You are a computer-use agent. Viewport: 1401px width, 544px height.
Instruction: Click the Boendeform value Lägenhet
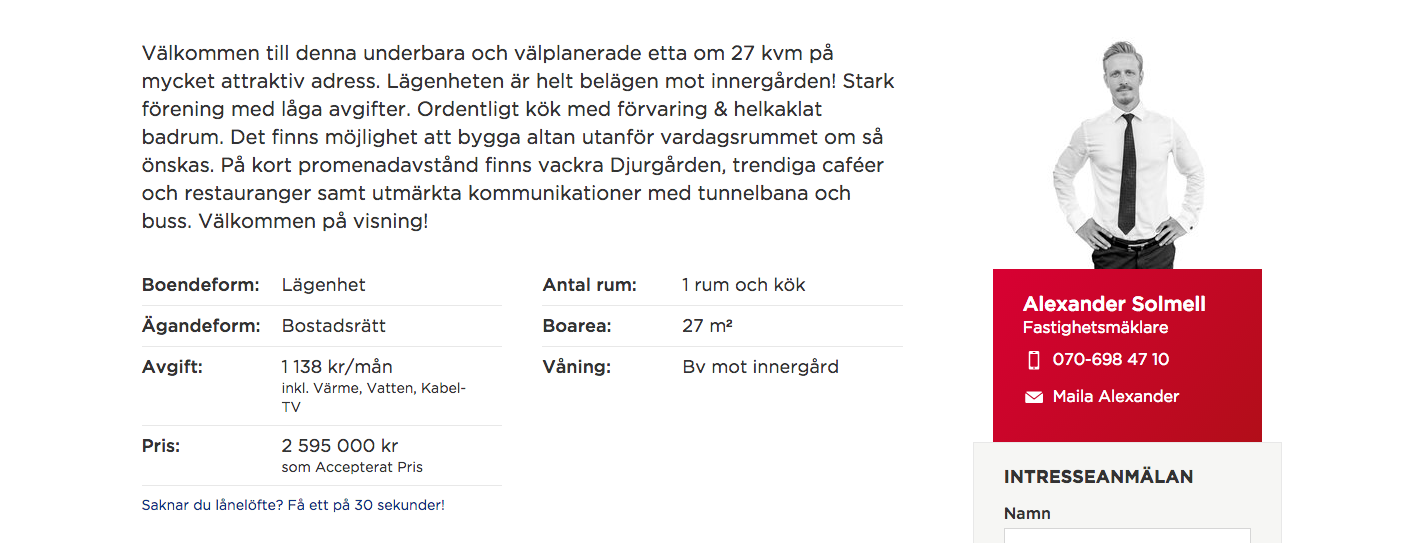pyautogui.click(x=324, y=285)
